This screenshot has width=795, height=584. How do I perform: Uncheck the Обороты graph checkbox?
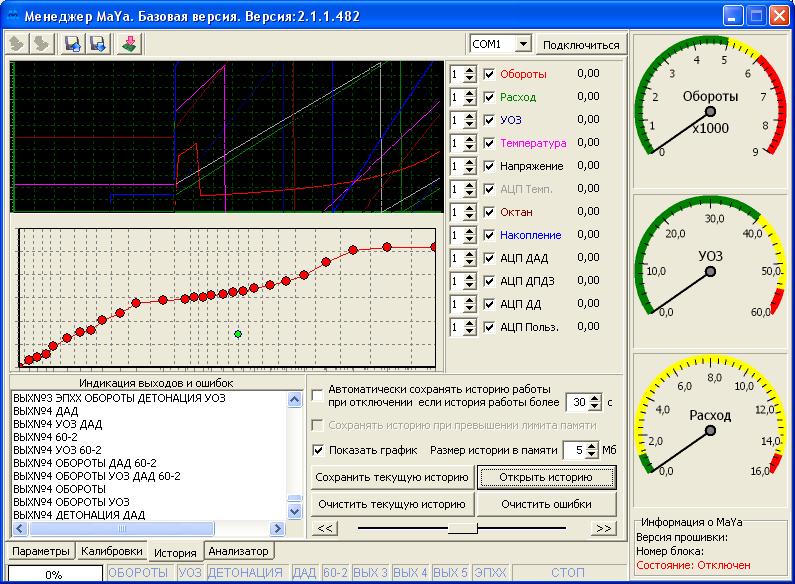pyautogui.click(x=489, y=74)
